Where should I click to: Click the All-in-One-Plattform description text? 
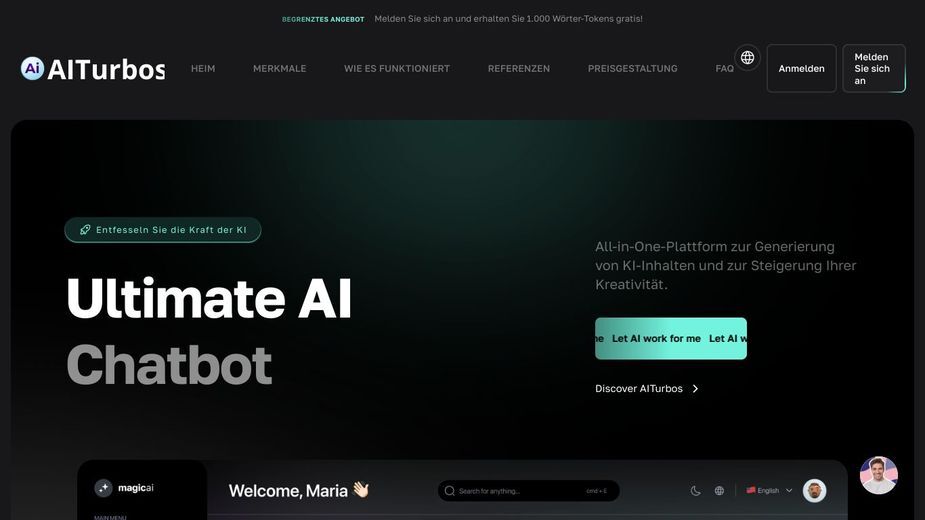[x=726, y=266]
